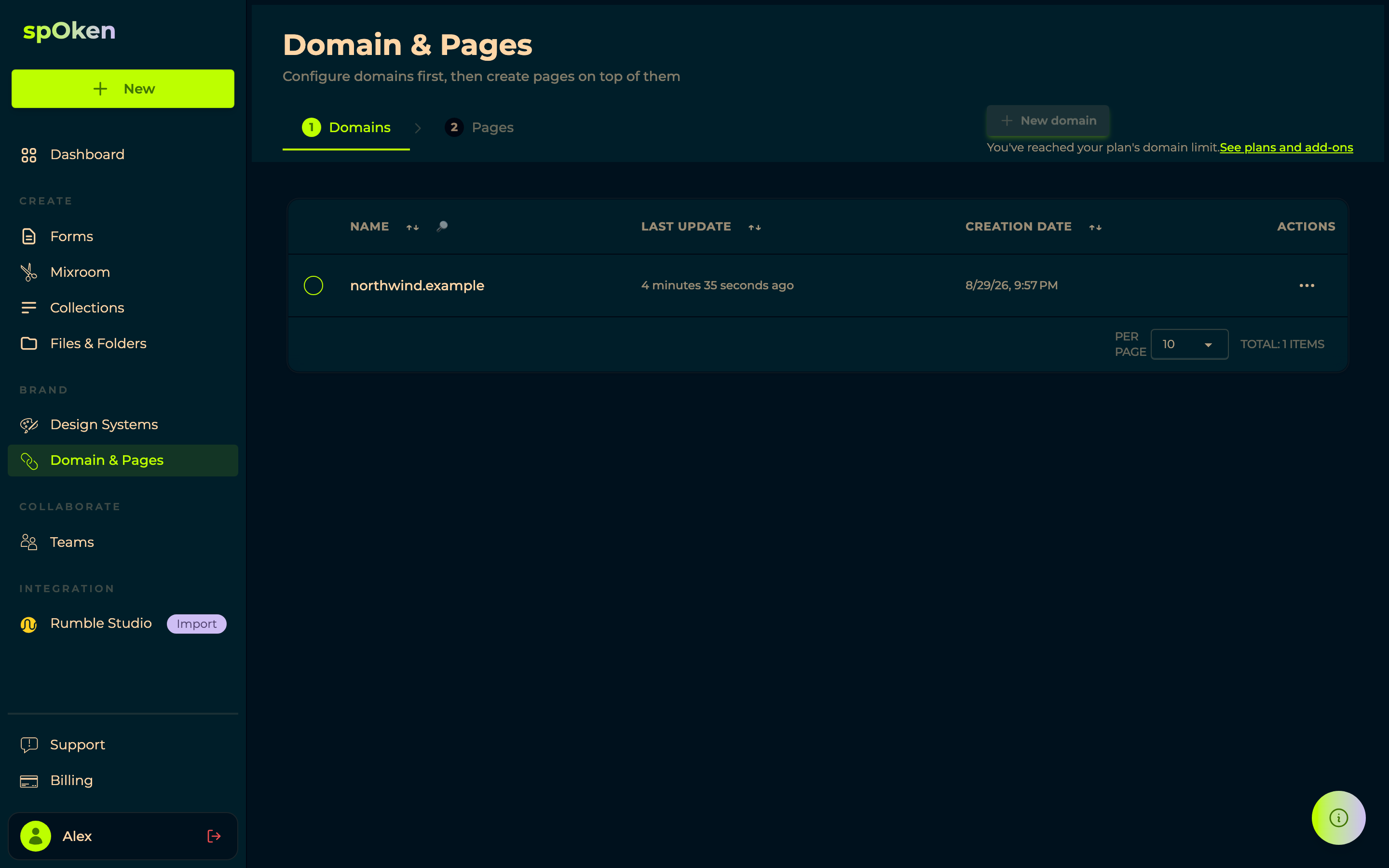Click the spOken logo
1389x868 pixels.
pyautogui.click(x=69, y=30)
